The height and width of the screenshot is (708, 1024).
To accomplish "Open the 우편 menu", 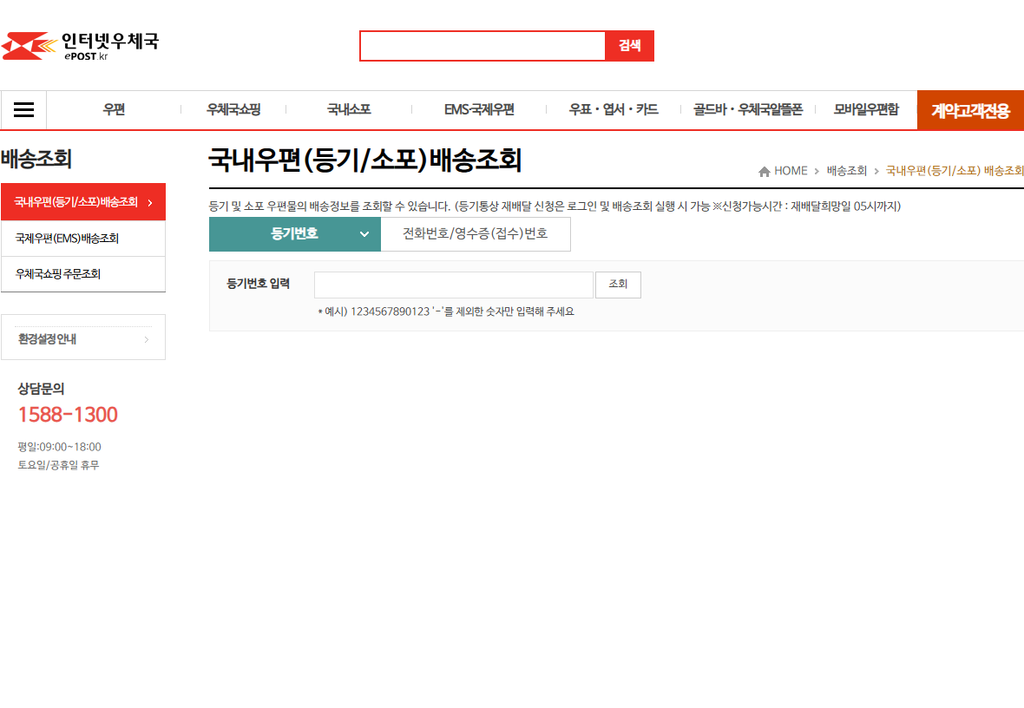I will [114, 110].
